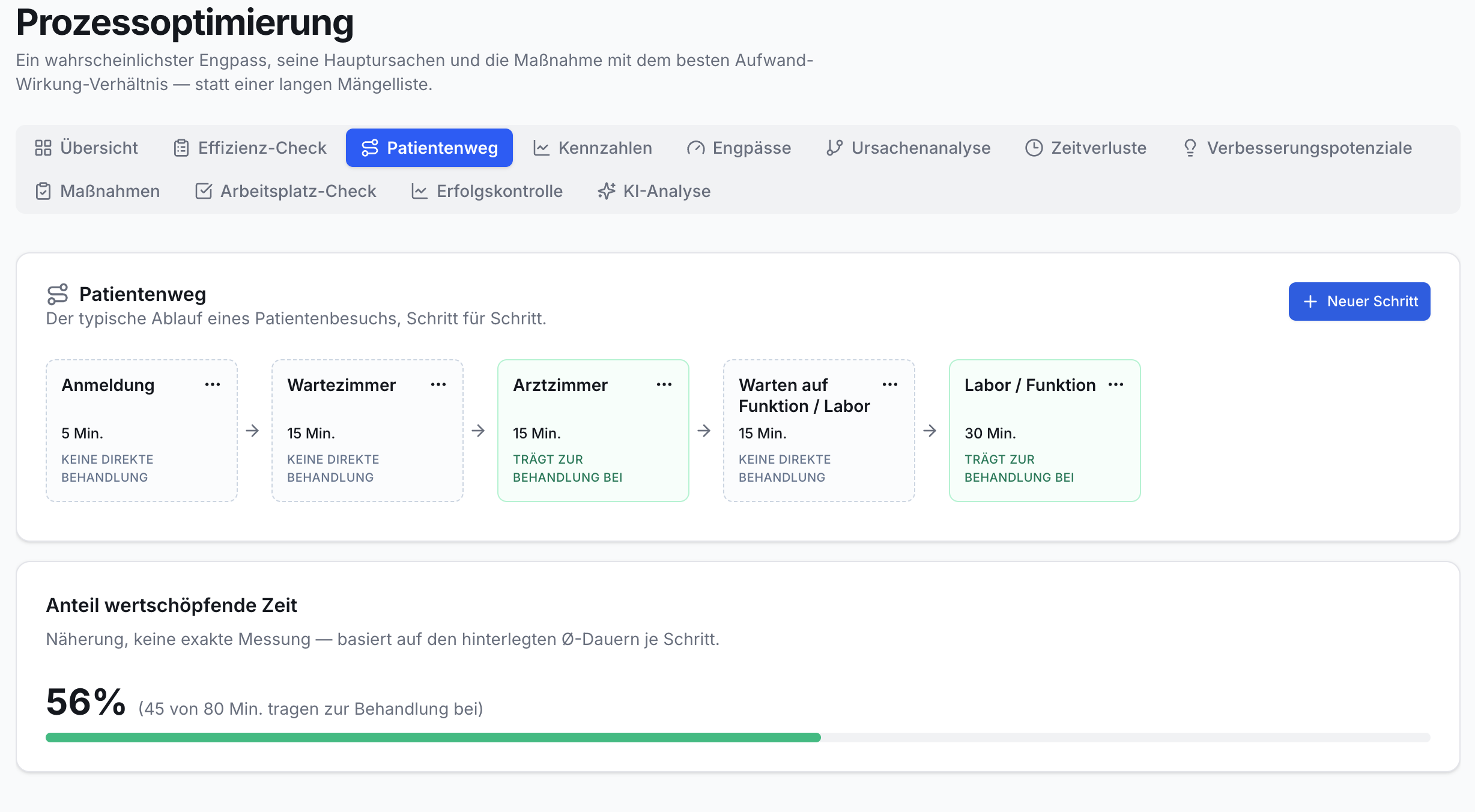The height and width of the screenshot is (812, 1475).
Task: Open the three-dot menu on Anmeldung card
Action: (x=213, y=385)
